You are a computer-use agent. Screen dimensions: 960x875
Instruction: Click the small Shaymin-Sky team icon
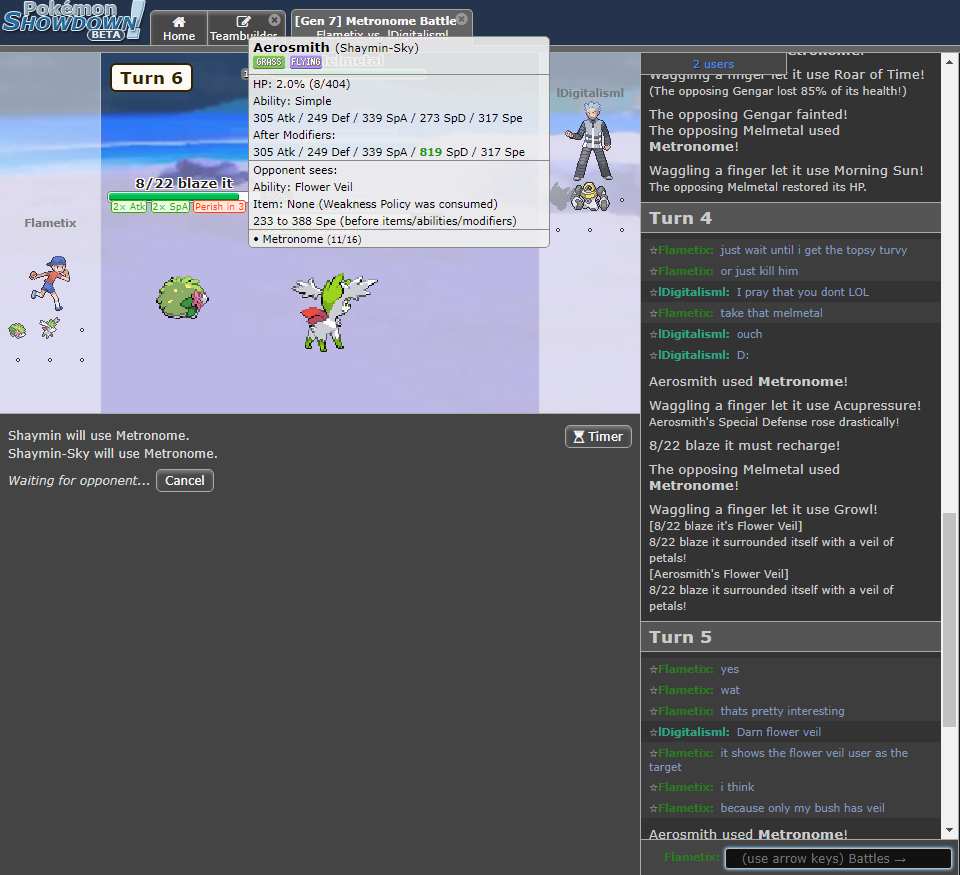[50, 328]
